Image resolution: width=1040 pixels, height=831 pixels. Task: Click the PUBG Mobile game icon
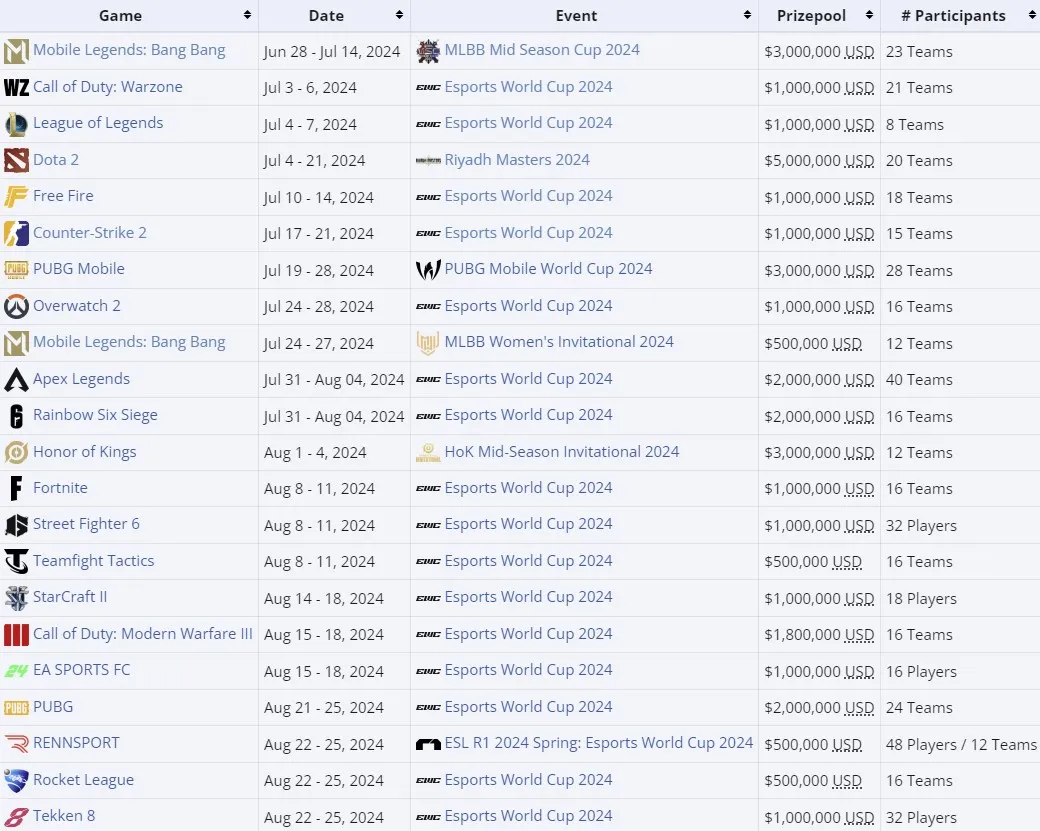tap(16, 270)
